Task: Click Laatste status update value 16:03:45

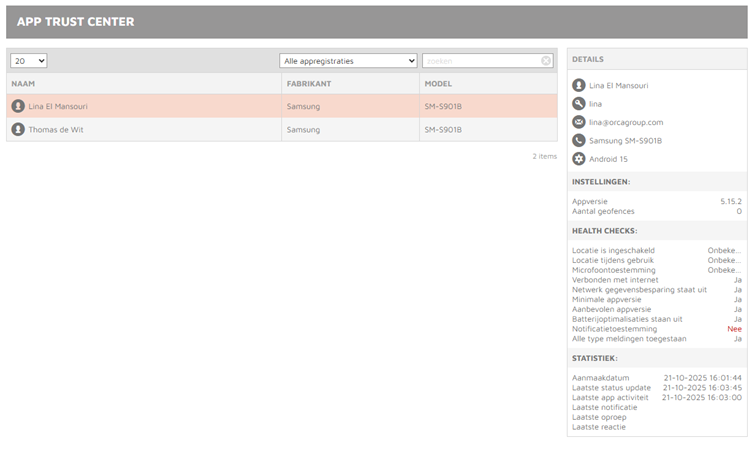Action: [x=702, y=388]
